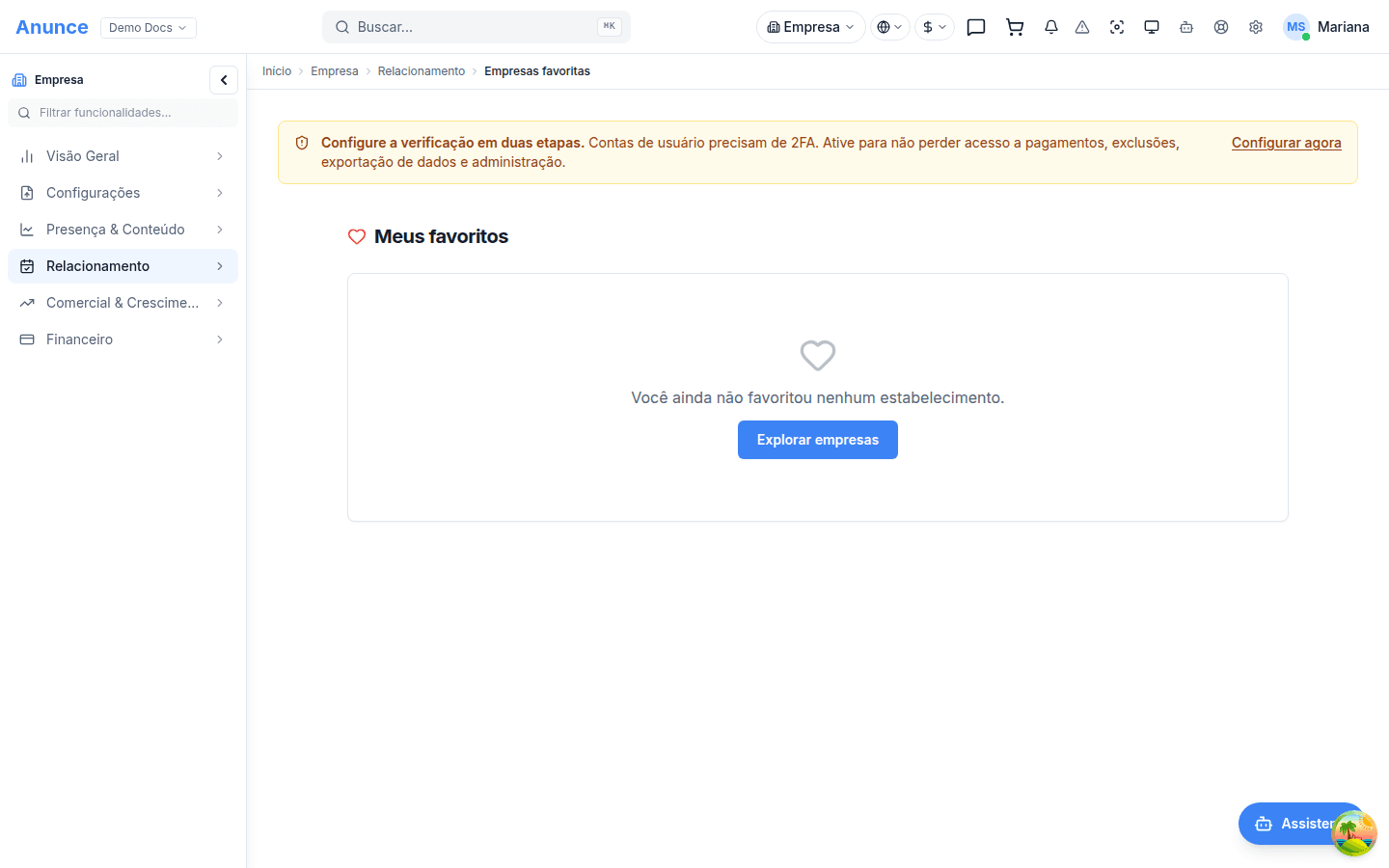Click the Anunce logo
Viewport: 1389px width, 868px height.
pyautogui.click(x=52, y=27)
